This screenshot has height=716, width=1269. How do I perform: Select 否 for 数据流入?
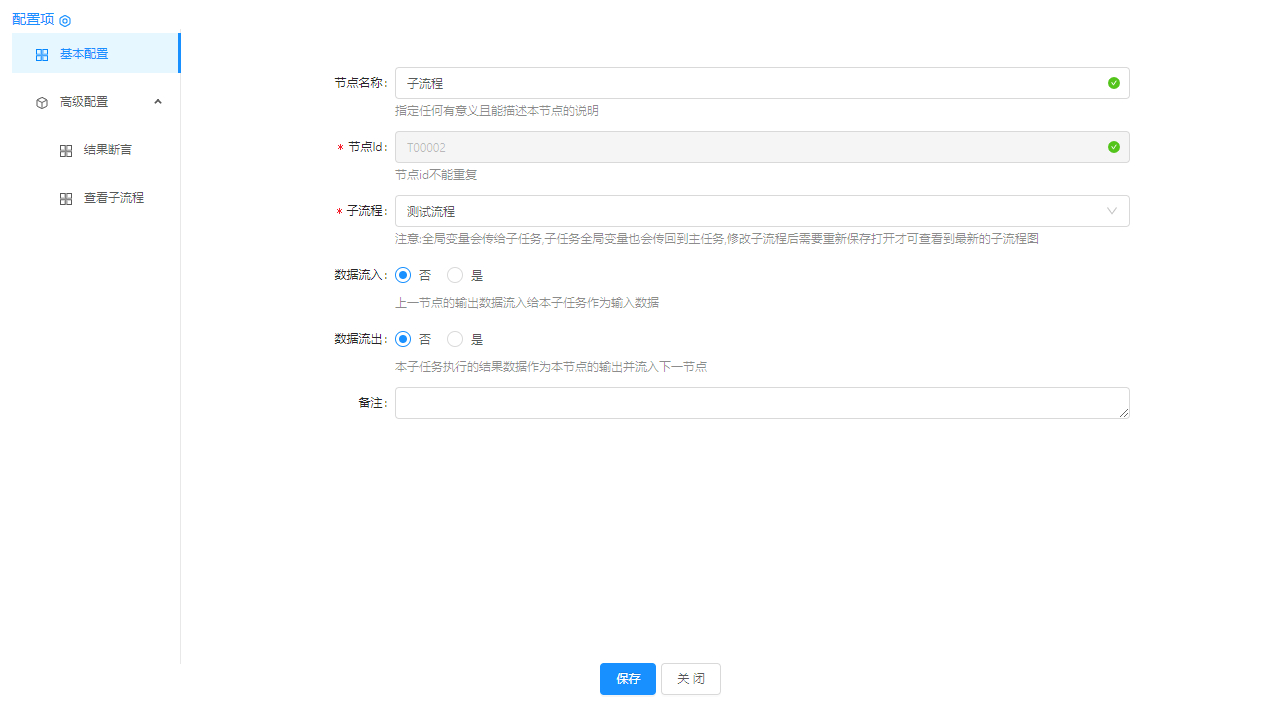point(403,275)
